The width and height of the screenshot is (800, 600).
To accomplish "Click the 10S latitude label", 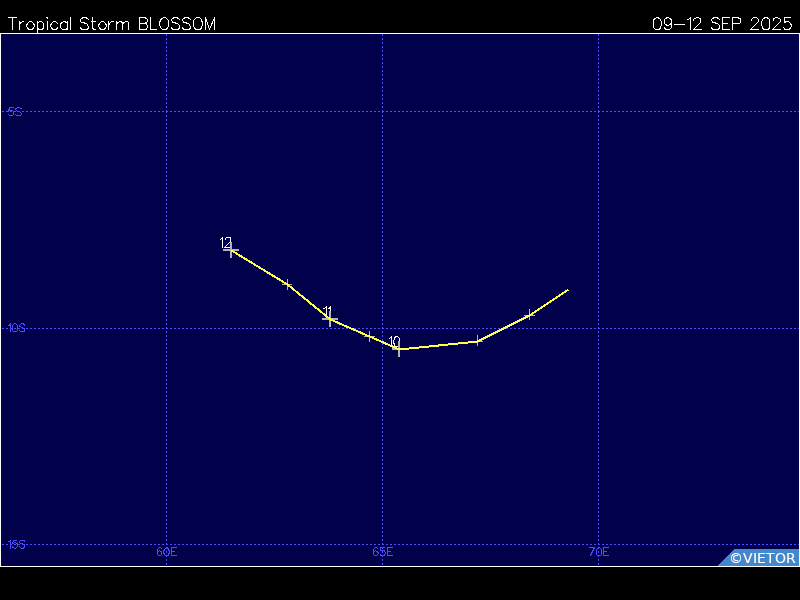I will click(x=15, y=328).
